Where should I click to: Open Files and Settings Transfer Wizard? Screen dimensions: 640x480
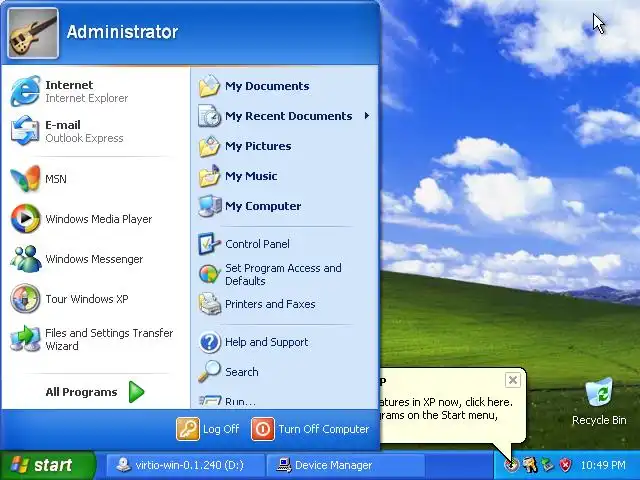pos(94,339)
